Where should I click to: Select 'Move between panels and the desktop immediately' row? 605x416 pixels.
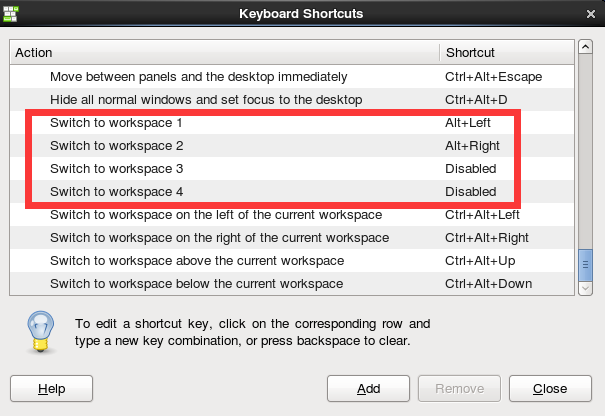[198, 76]
